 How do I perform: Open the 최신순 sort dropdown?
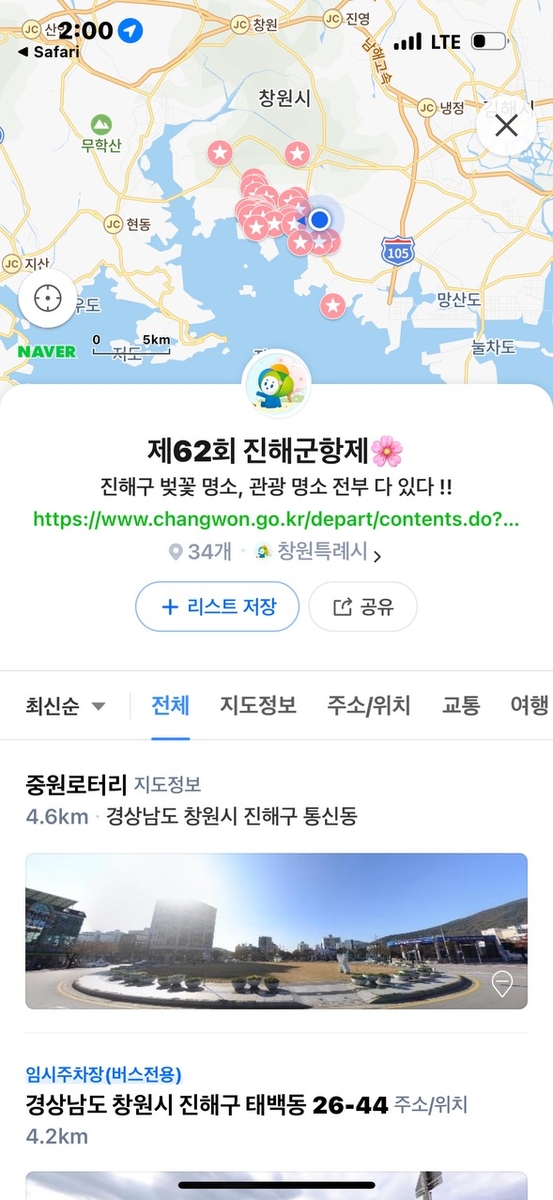point(65,705)
